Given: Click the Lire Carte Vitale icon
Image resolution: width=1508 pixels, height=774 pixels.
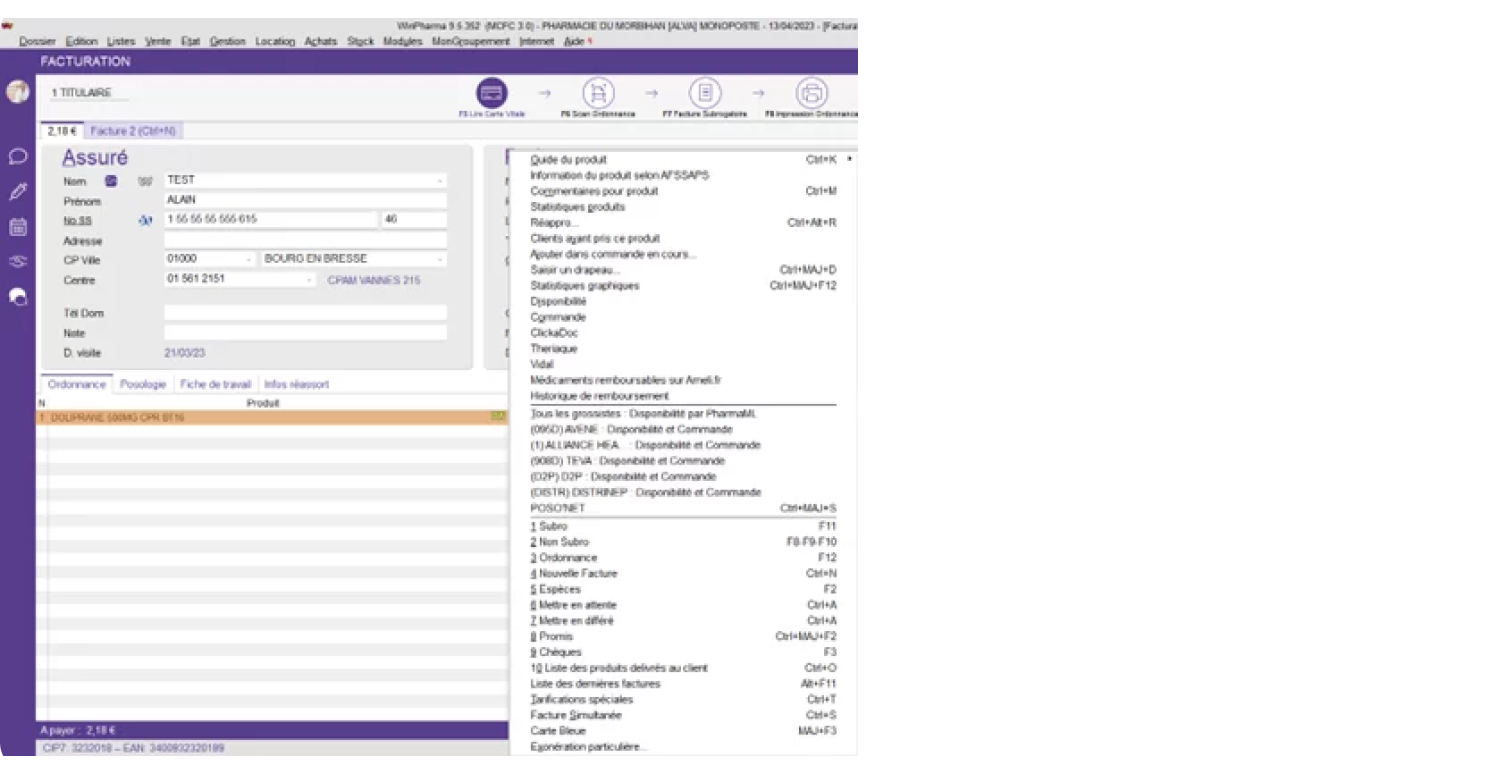Looking at the screenshot, I should pyautogui.click(x=491, y=94).
